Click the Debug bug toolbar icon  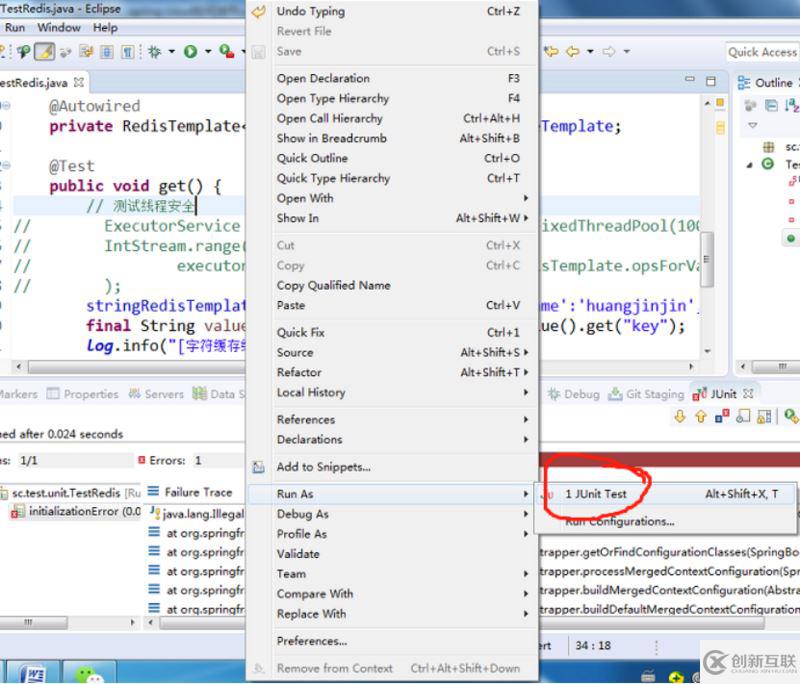click(156, 52)
